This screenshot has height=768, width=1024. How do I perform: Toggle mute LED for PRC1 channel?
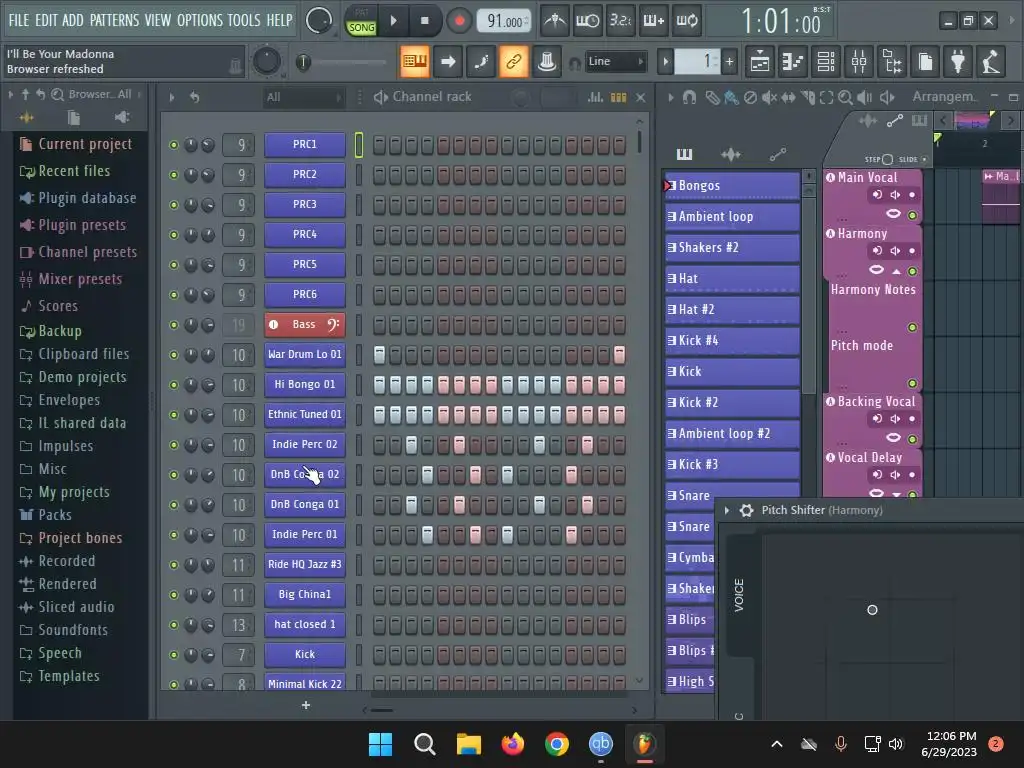pyautogui.click(x=174, y=145)
